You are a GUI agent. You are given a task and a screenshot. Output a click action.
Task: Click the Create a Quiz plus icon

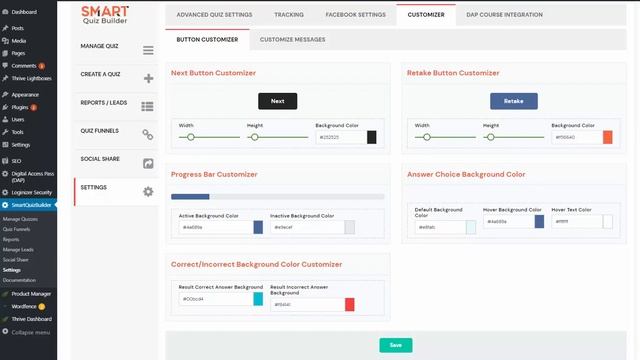tap(148, 78)
